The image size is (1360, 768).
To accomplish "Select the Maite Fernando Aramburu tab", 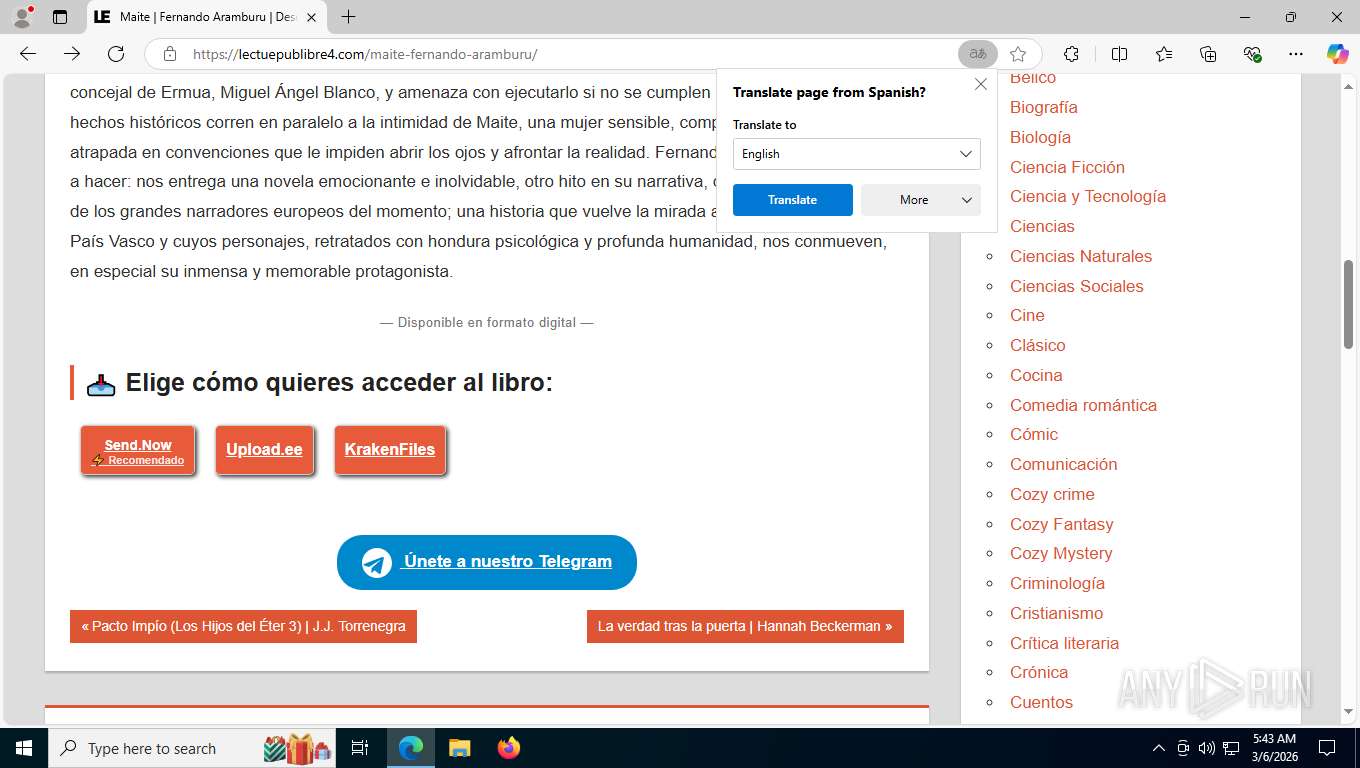I will click(207, 17).
